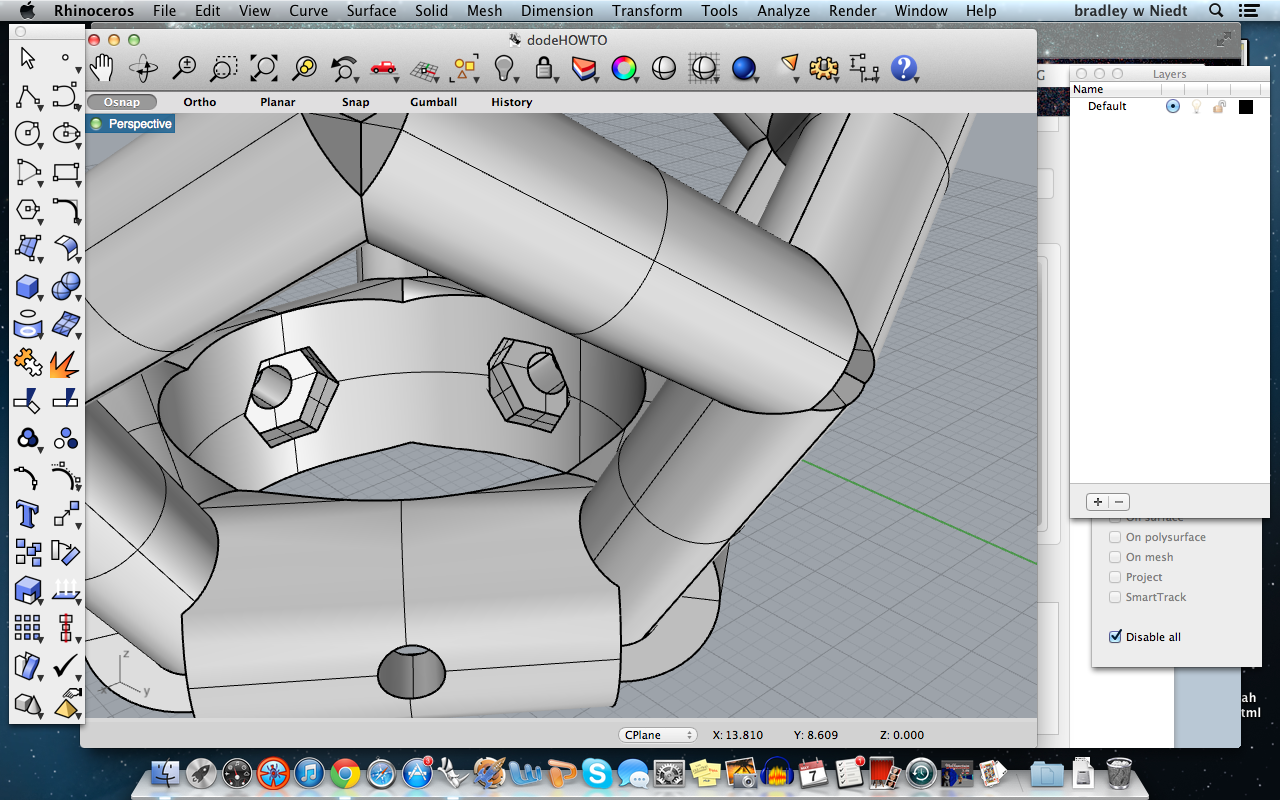This screenshot has height=800, width=1280.
Task: Enable the Project checkbox
Action: pyautogui.click(x=1116, y=577)
